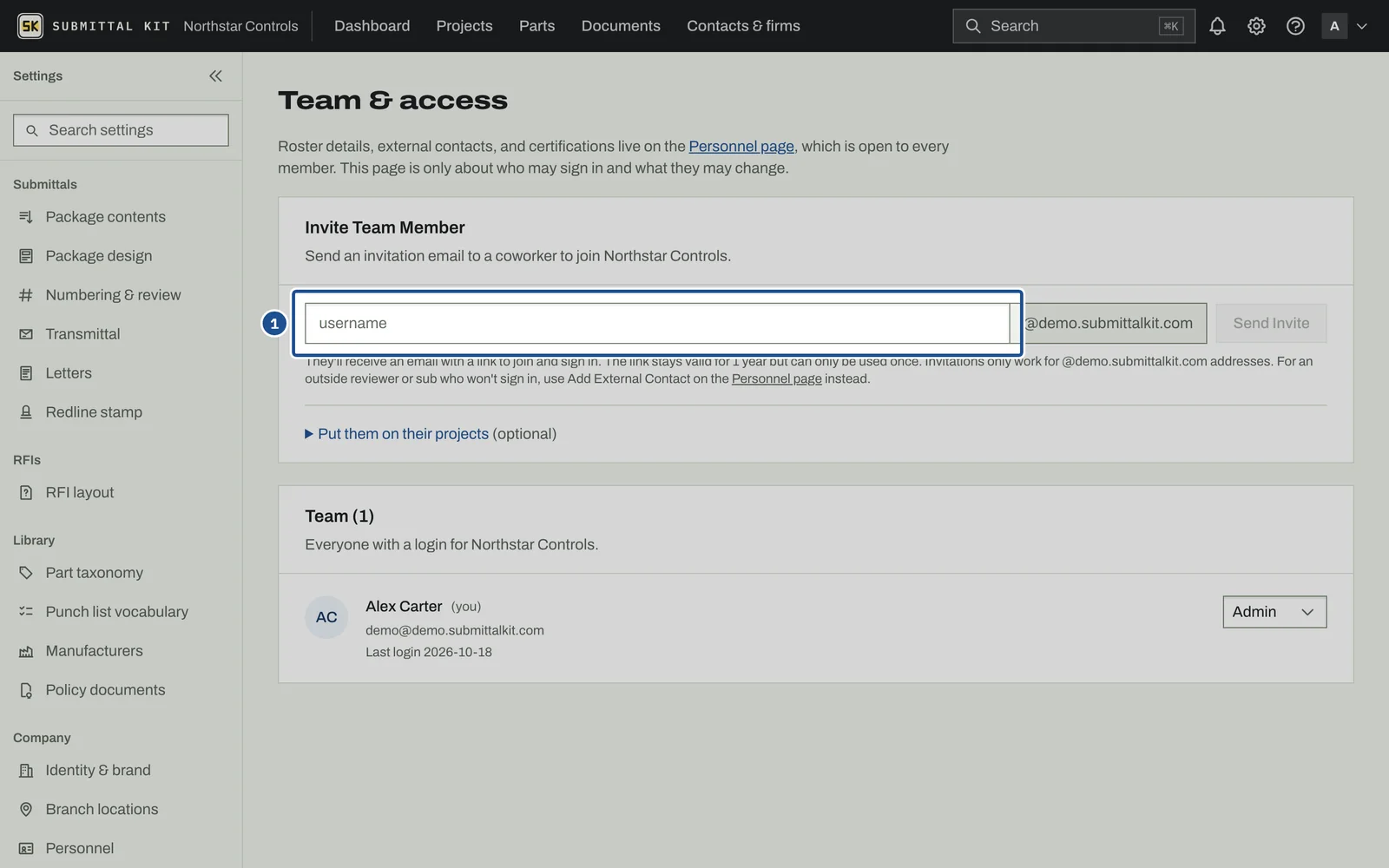Click the Alex Carter name
The image size is (1389, 868).
pos(404,606)
